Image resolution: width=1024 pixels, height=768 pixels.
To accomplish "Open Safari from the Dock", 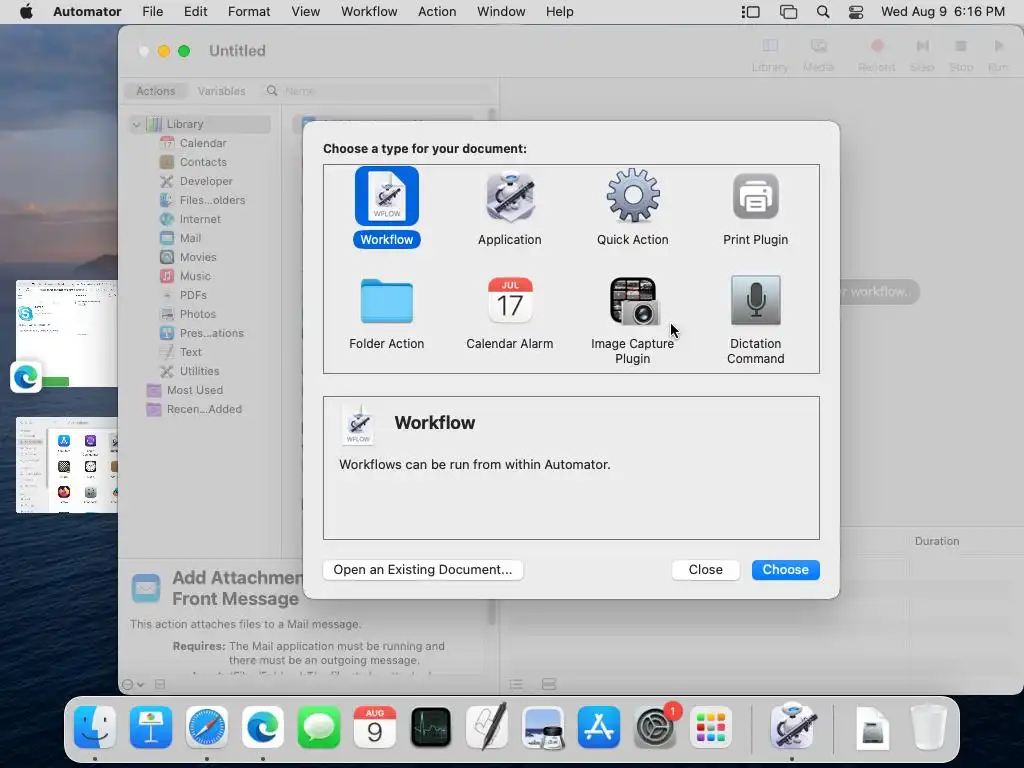I will [x=207, y=728].
